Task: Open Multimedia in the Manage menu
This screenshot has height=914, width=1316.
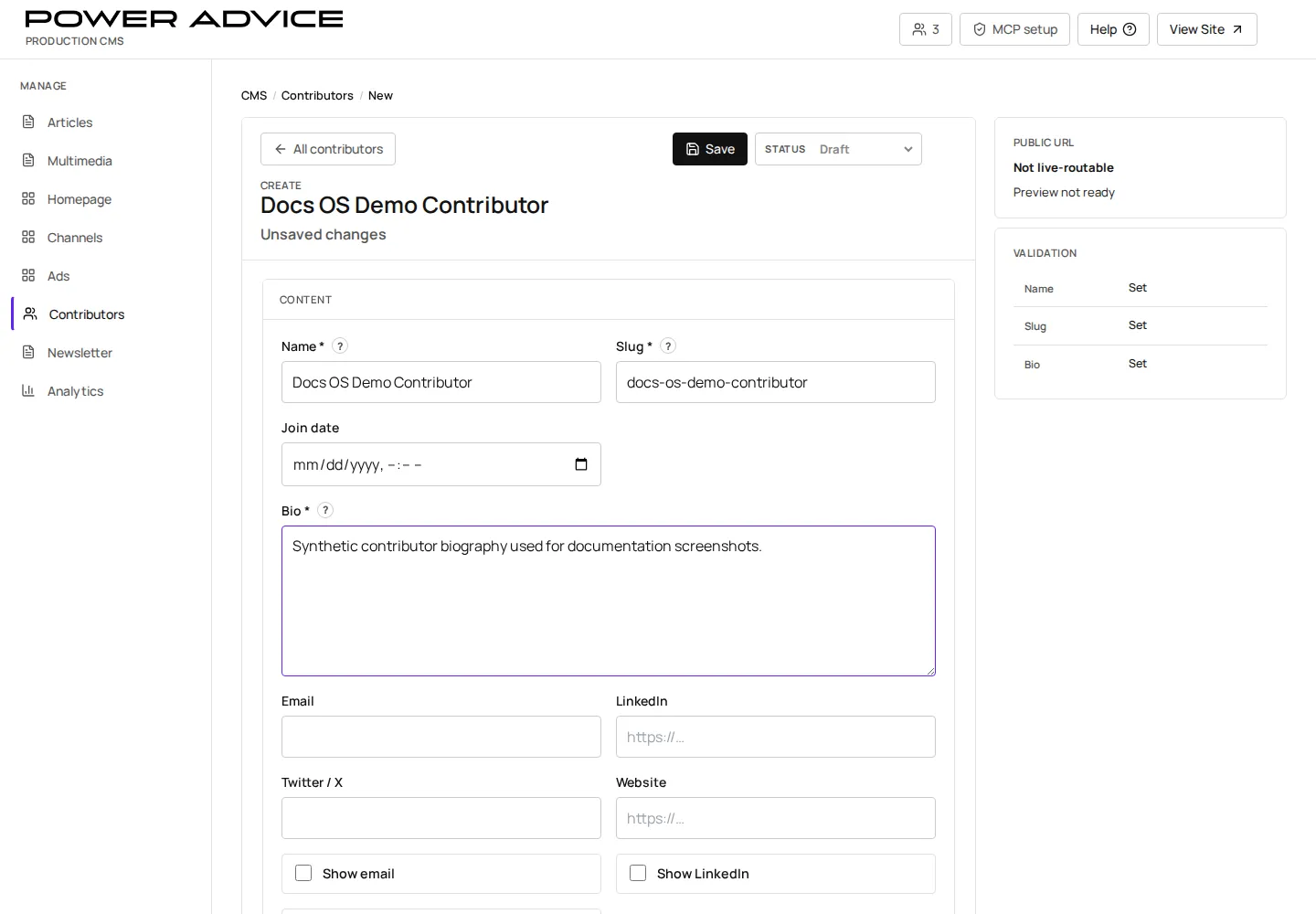Action: point(80,161)
